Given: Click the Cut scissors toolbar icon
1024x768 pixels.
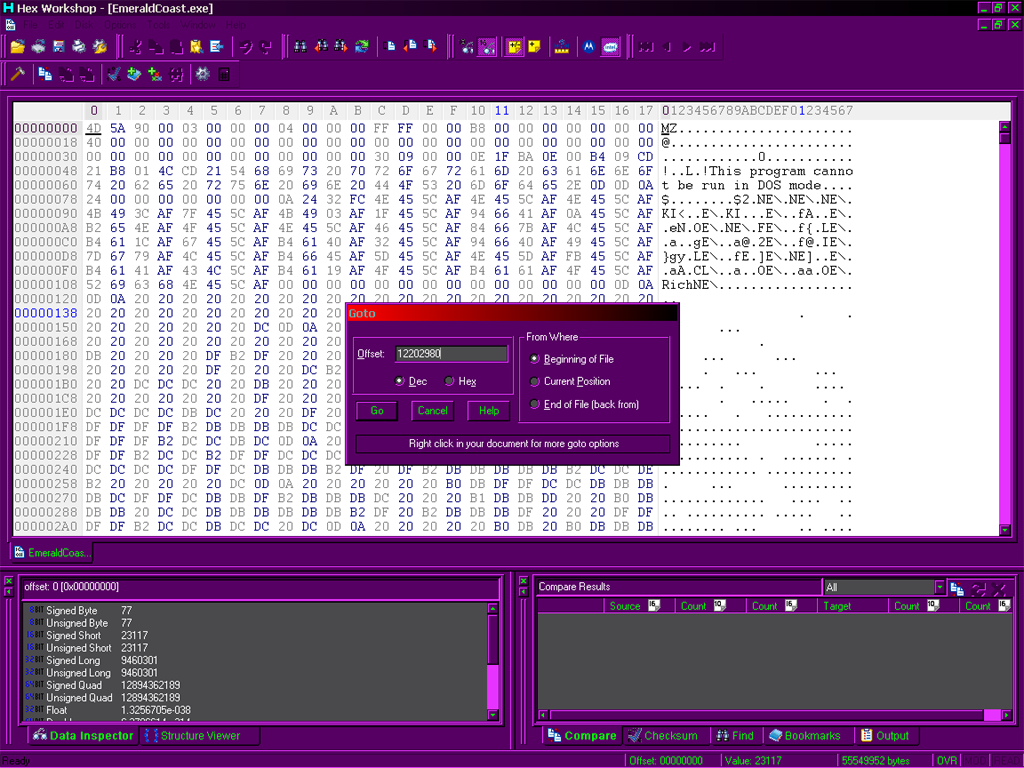Looking at the screenshot, I should tap(136, 47).
